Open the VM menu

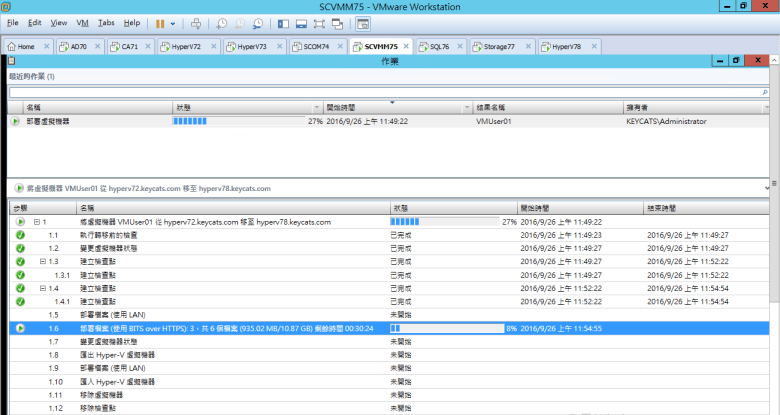pos(83,22)
